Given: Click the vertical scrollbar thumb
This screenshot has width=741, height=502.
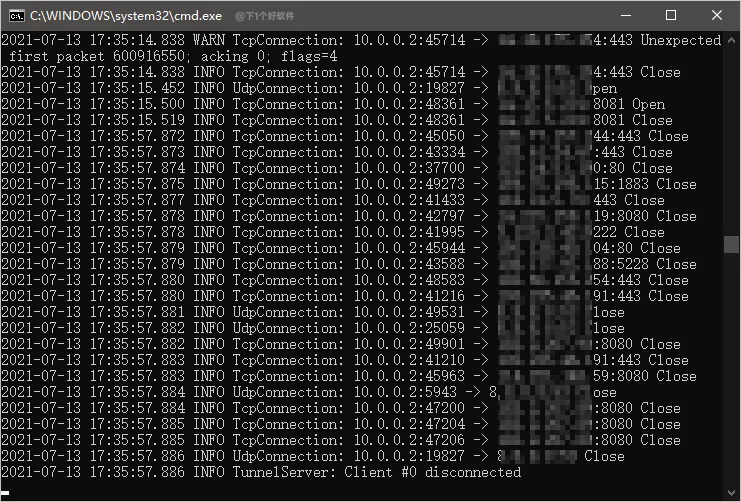Looking at the screenshot, I should pyautogui.click(x=732, y=244).
